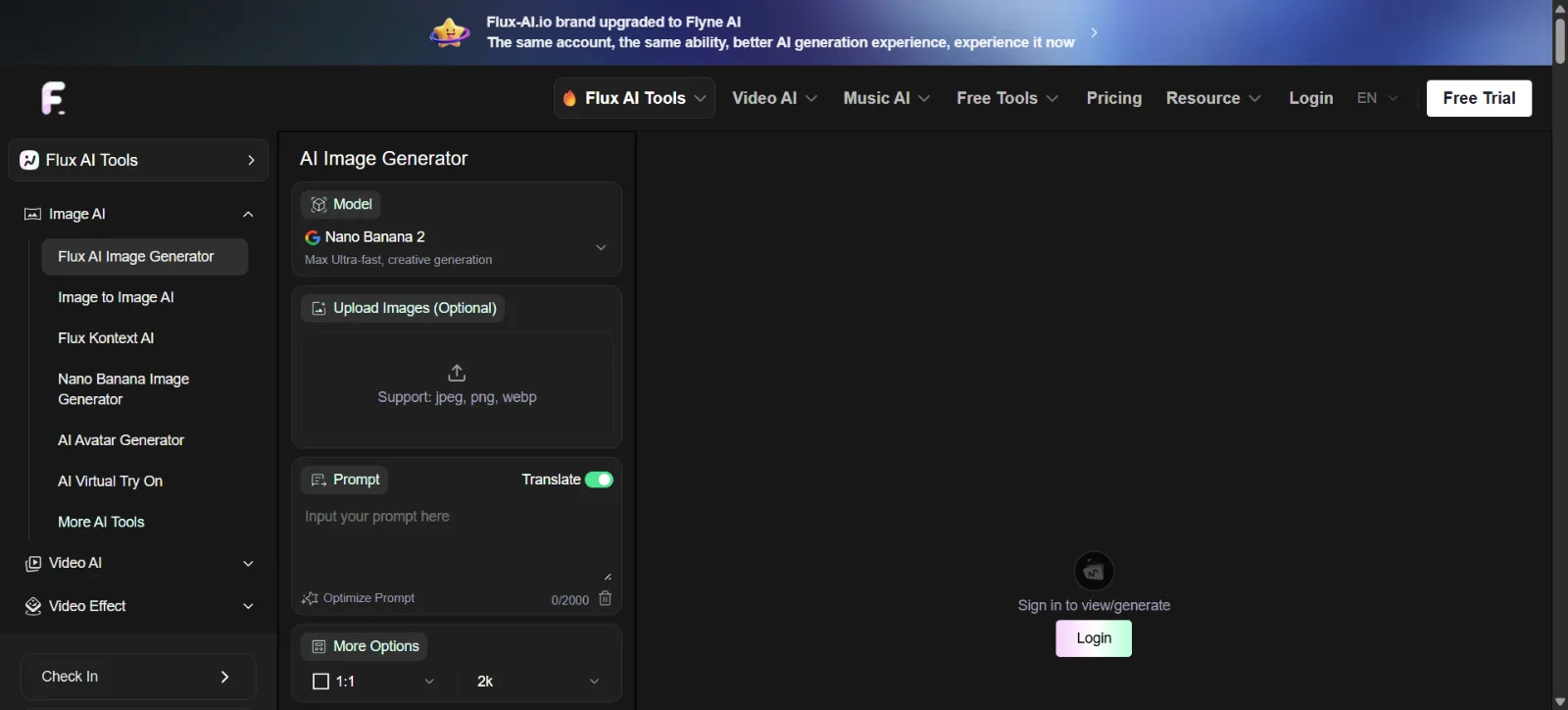Click the Google icon next to Nano Banana 2

pyautogui.click(x=313, y=237)
